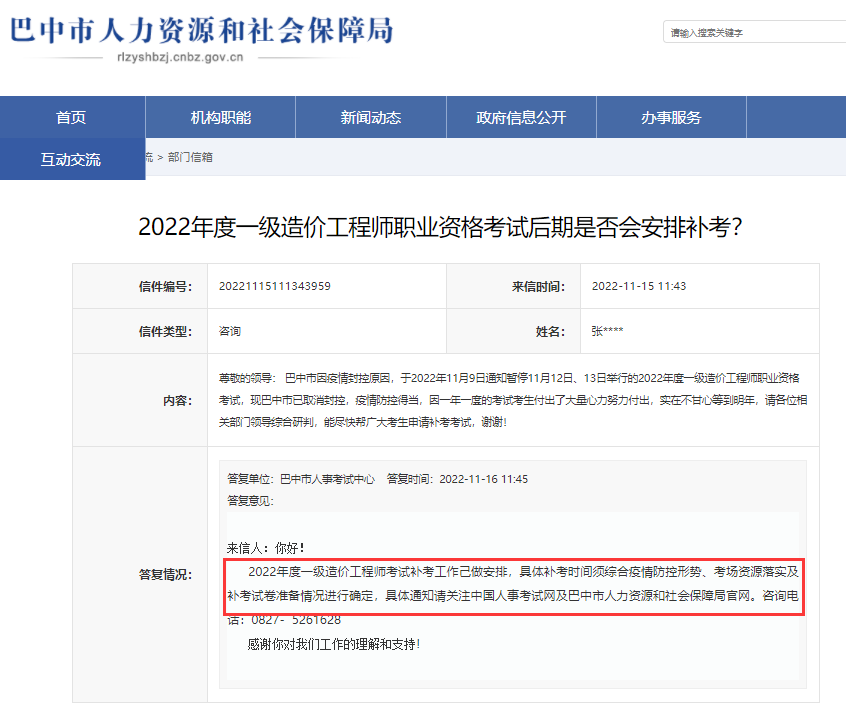The image size is (846, 710).
Task: Select the 办事服务 tab
Action: pos(671,117)
